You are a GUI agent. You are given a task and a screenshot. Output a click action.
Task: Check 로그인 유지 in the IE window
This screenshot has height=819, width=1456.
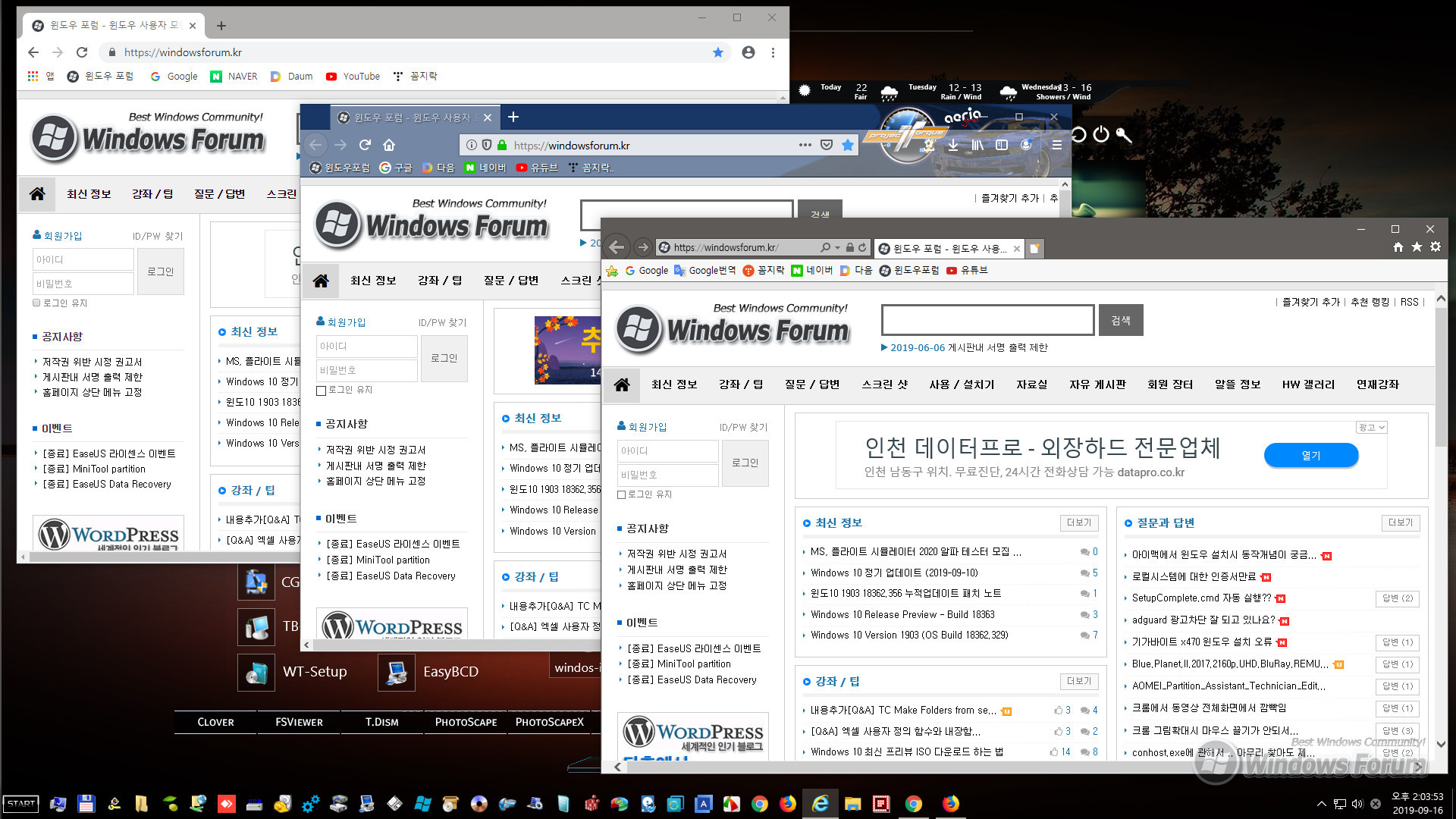click(622, 495)
